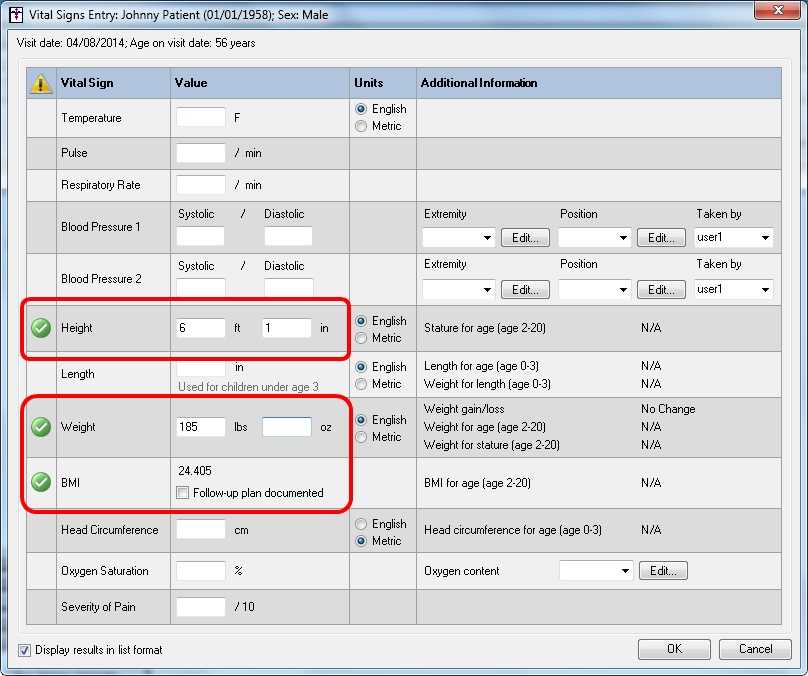Click the green checkmark icon beside Height
This screenshot has width=808, height=676.
click(x=40, y=328)
